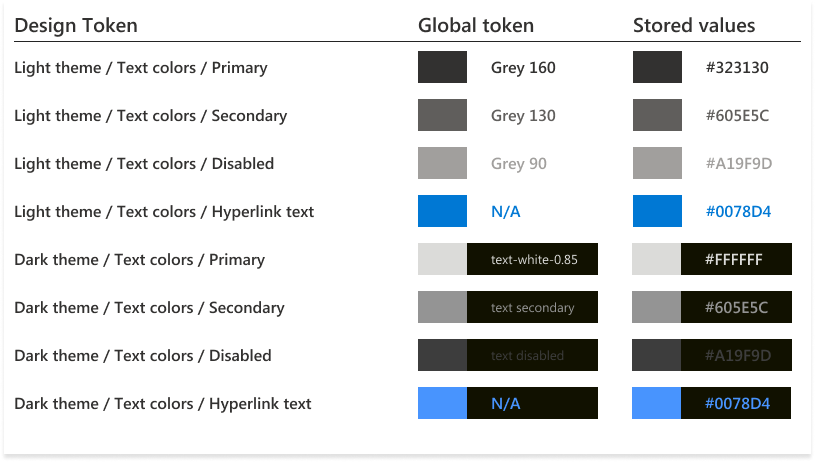815x462 pixels.
Task: Pick the Grey 90 global token swatch
Action: (442, 163)
